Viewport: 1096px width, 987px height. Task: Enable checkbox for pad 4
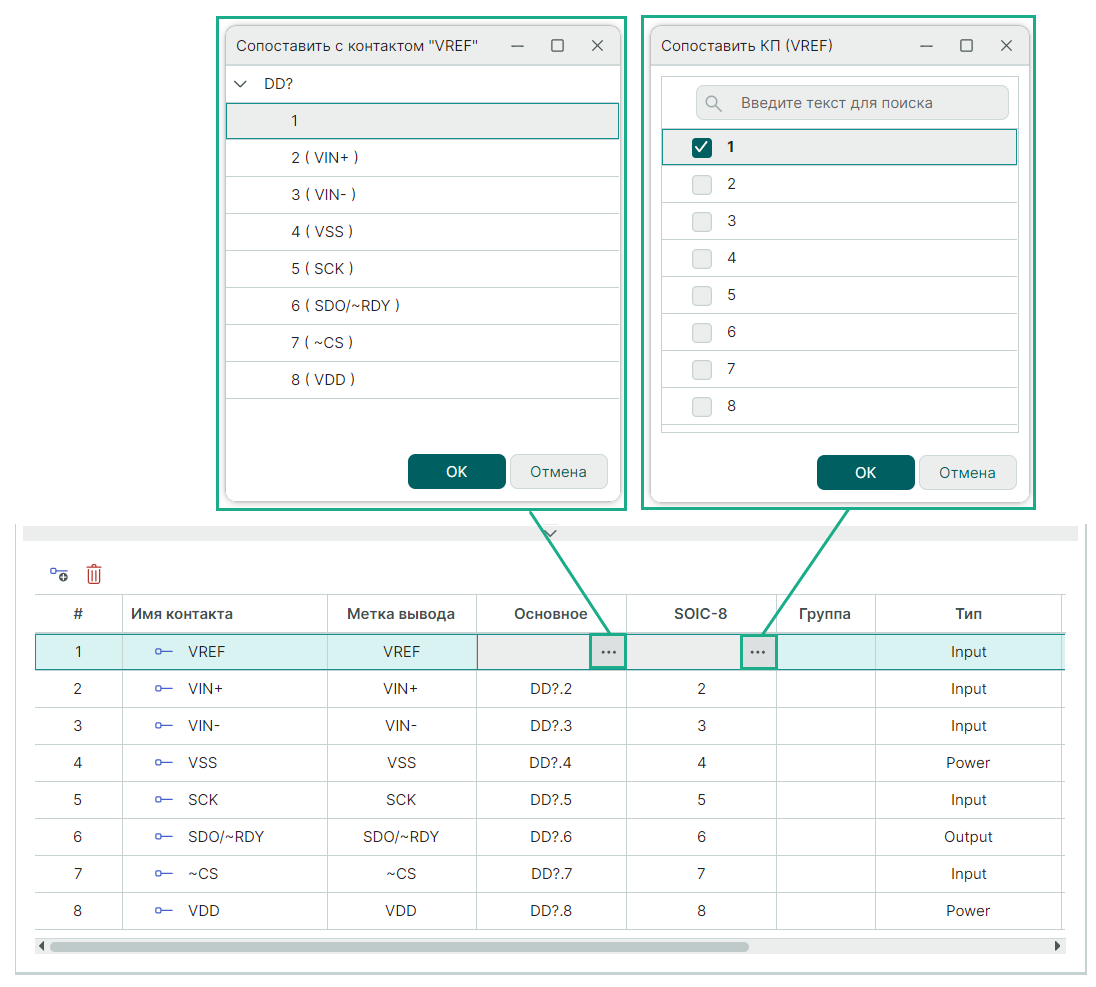702,258
